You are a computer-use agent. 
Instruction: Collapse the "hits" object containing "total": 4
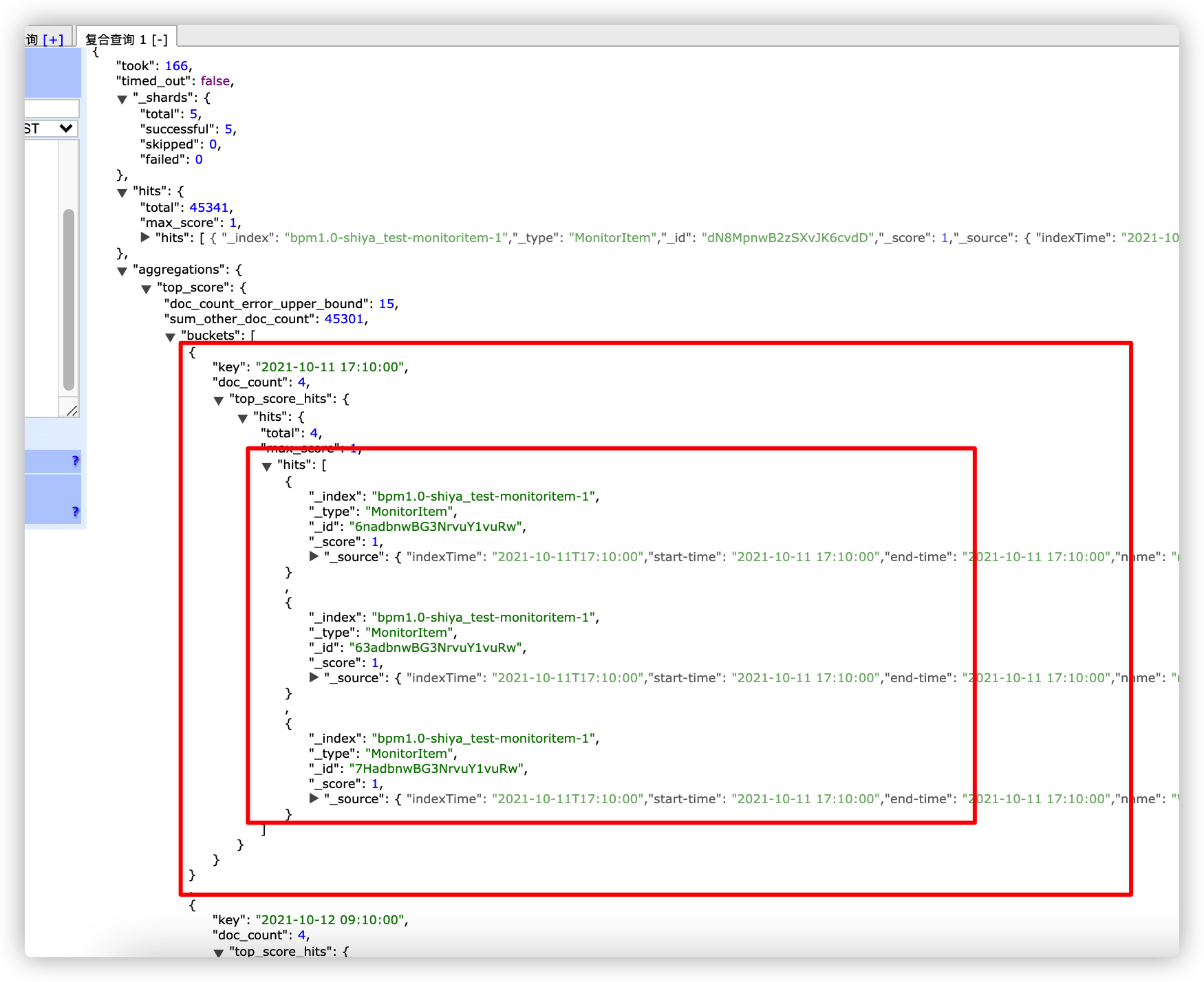(x=242, y=418)
